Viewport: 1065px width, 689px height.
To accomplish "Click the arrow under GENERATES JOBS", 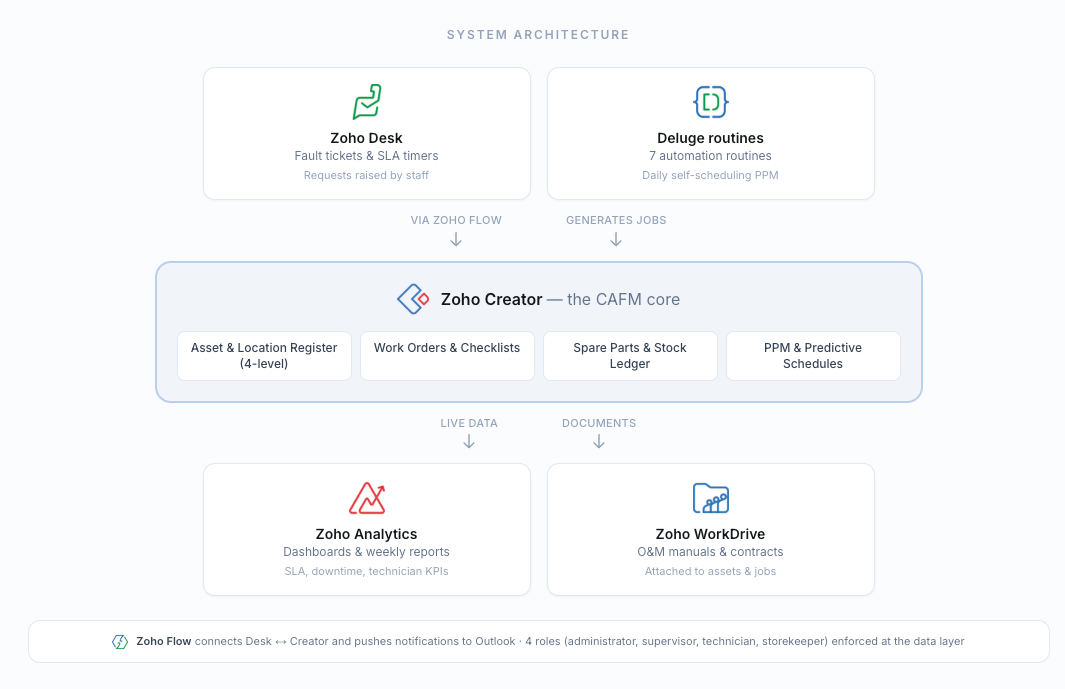I will [x=616, y=239].
